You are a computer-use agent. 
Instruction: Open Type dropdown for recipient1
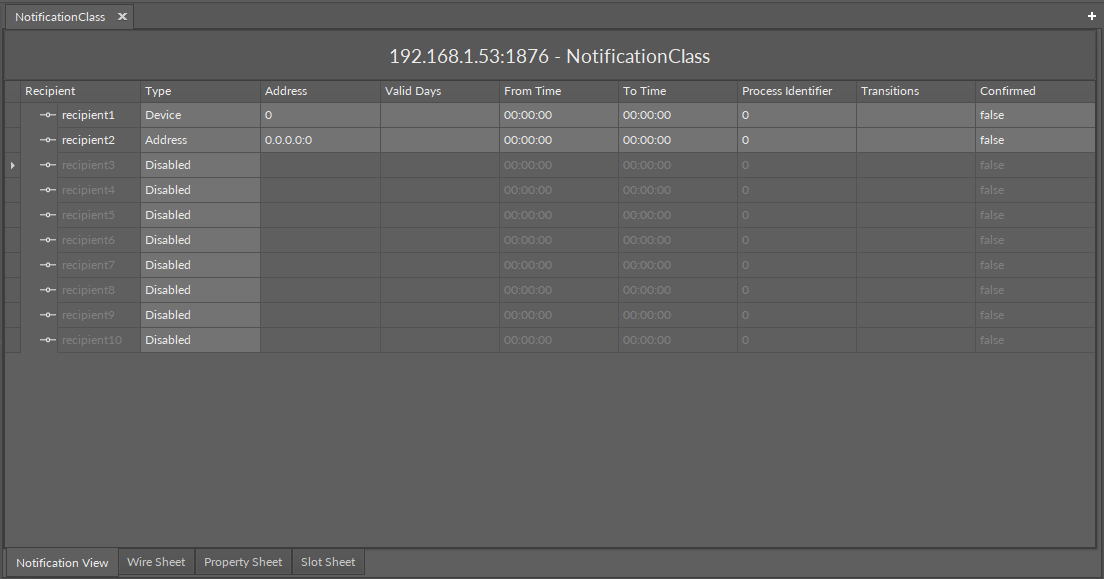[x=200, y=115]
